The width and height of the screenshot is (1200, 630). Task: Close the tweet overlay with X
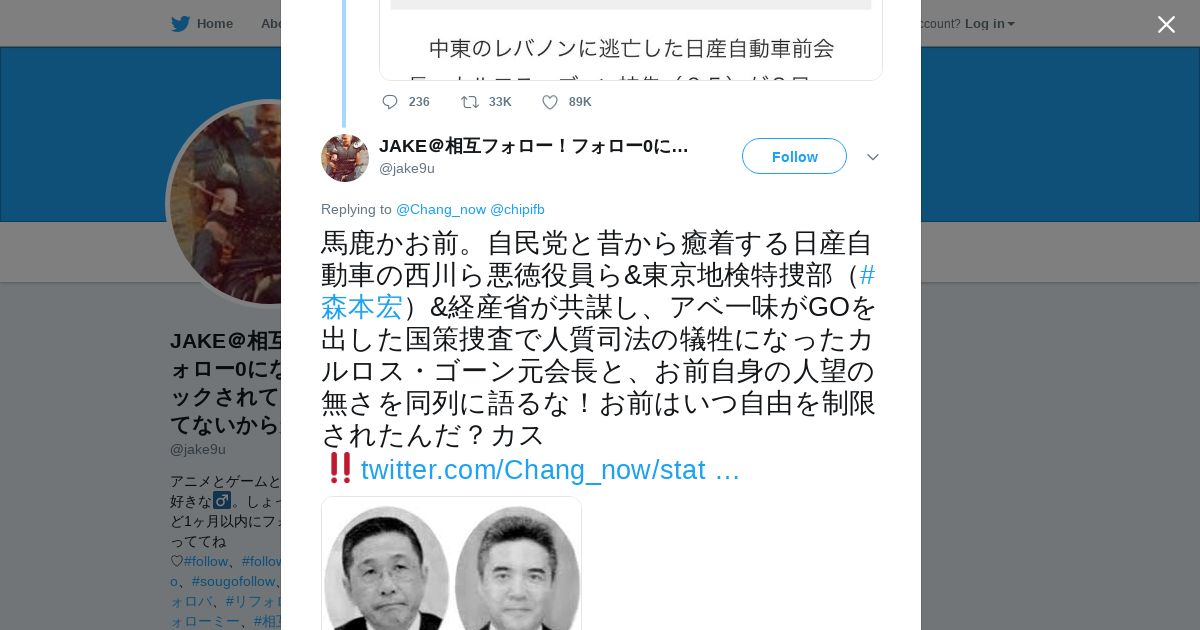(1166, 24)
